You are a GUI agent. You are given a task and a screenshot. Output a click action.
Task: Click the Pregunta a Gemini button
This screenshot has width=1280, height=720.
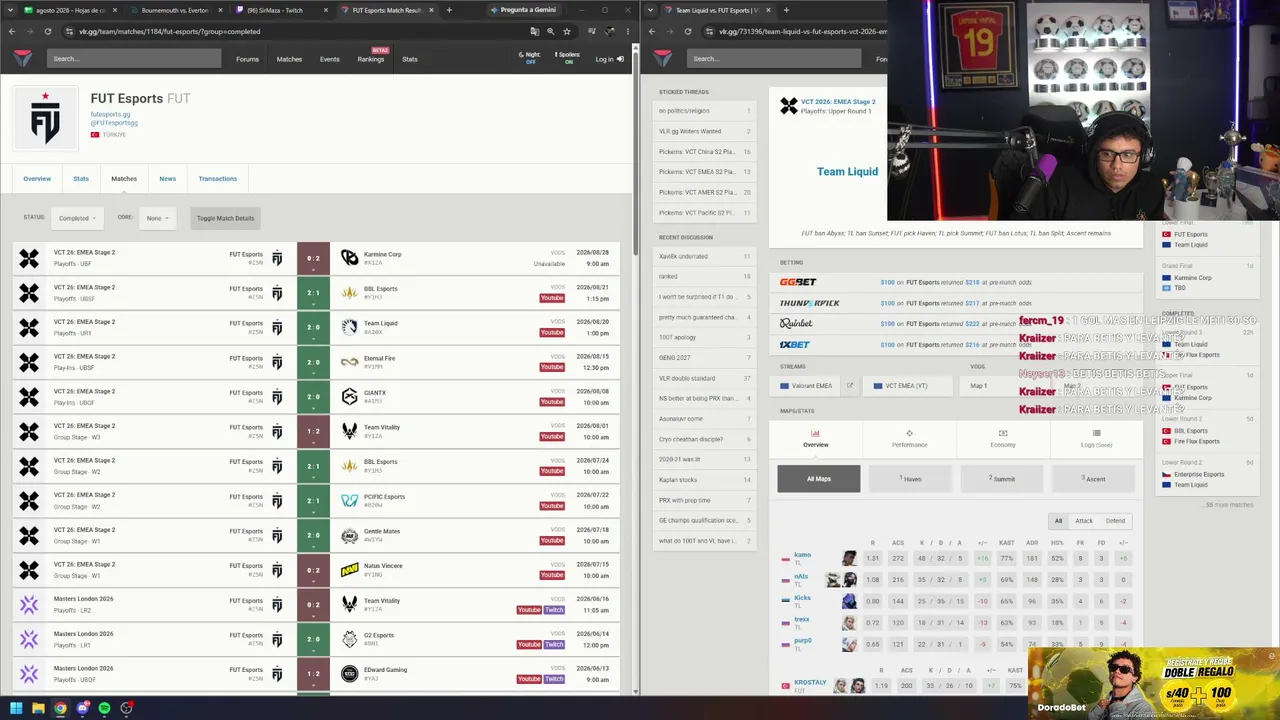click(524, 10)
